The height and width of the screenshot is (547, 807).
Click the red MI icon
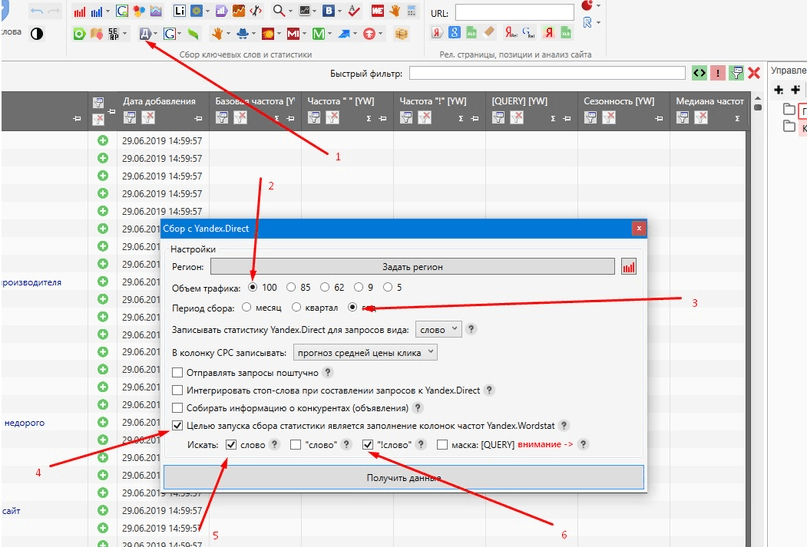pos(293,34)
